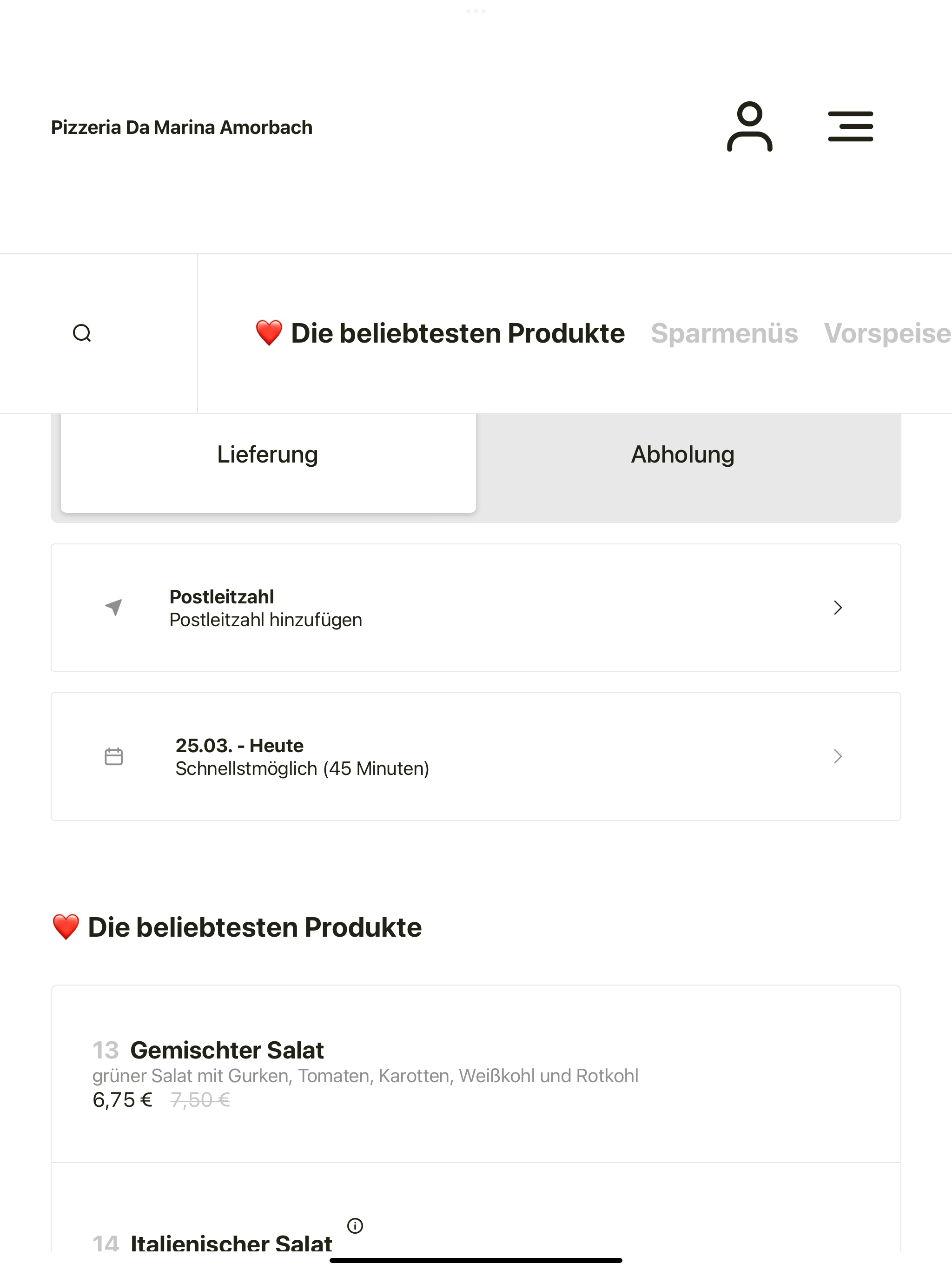Open the hamburger menu icon

click(x=850, y=127)
